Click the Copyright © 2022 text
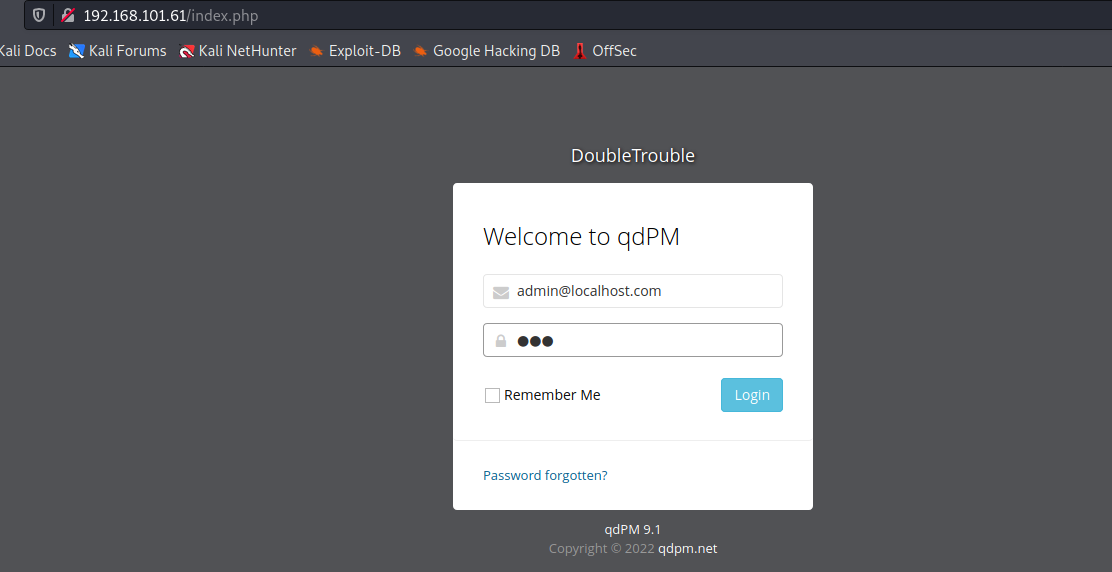Screen dimensions: 1112x572 coord(601,549)
